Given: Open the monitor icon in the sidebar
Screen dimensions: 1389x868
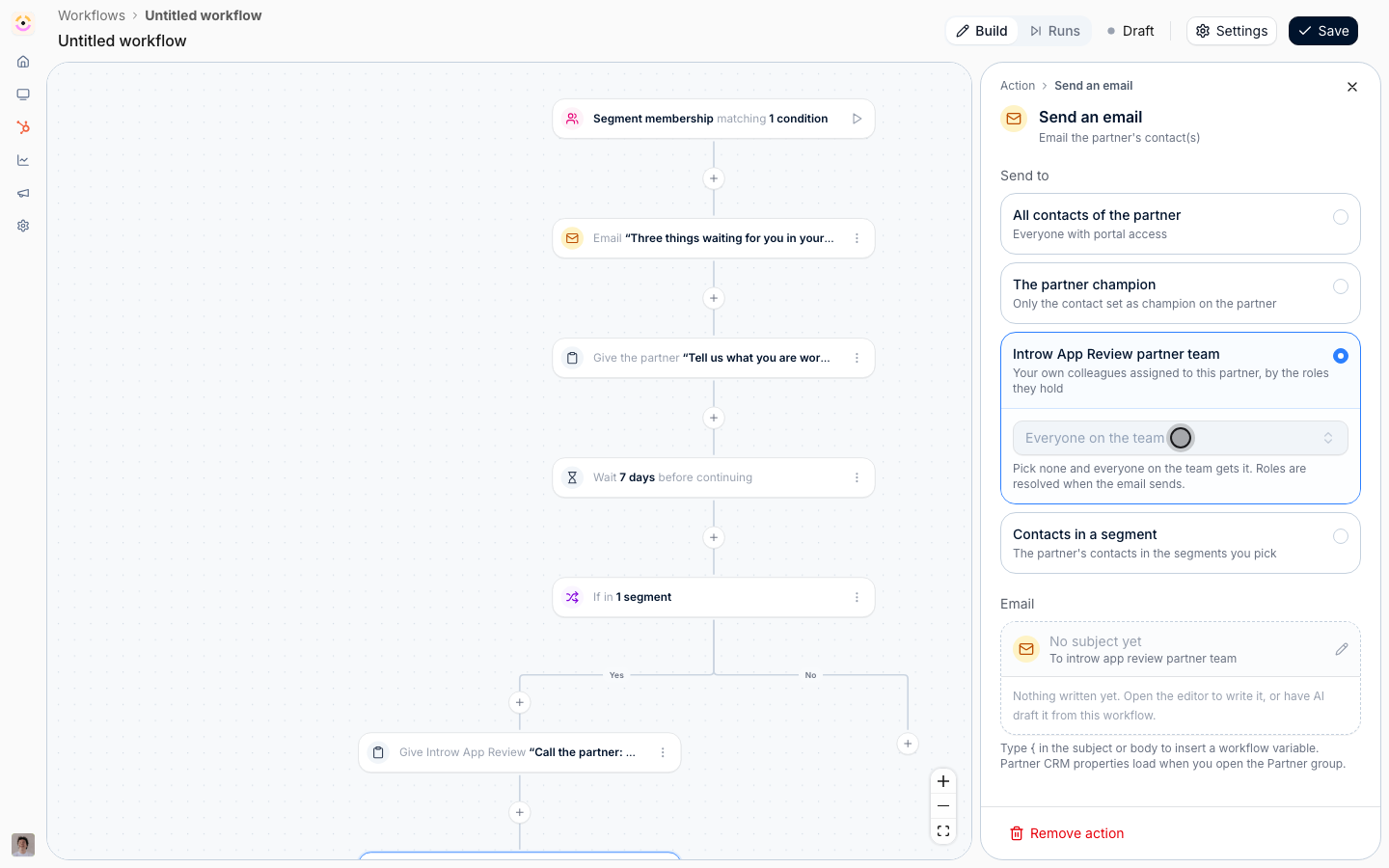Looking at the screenshot, I should (23, 95).
